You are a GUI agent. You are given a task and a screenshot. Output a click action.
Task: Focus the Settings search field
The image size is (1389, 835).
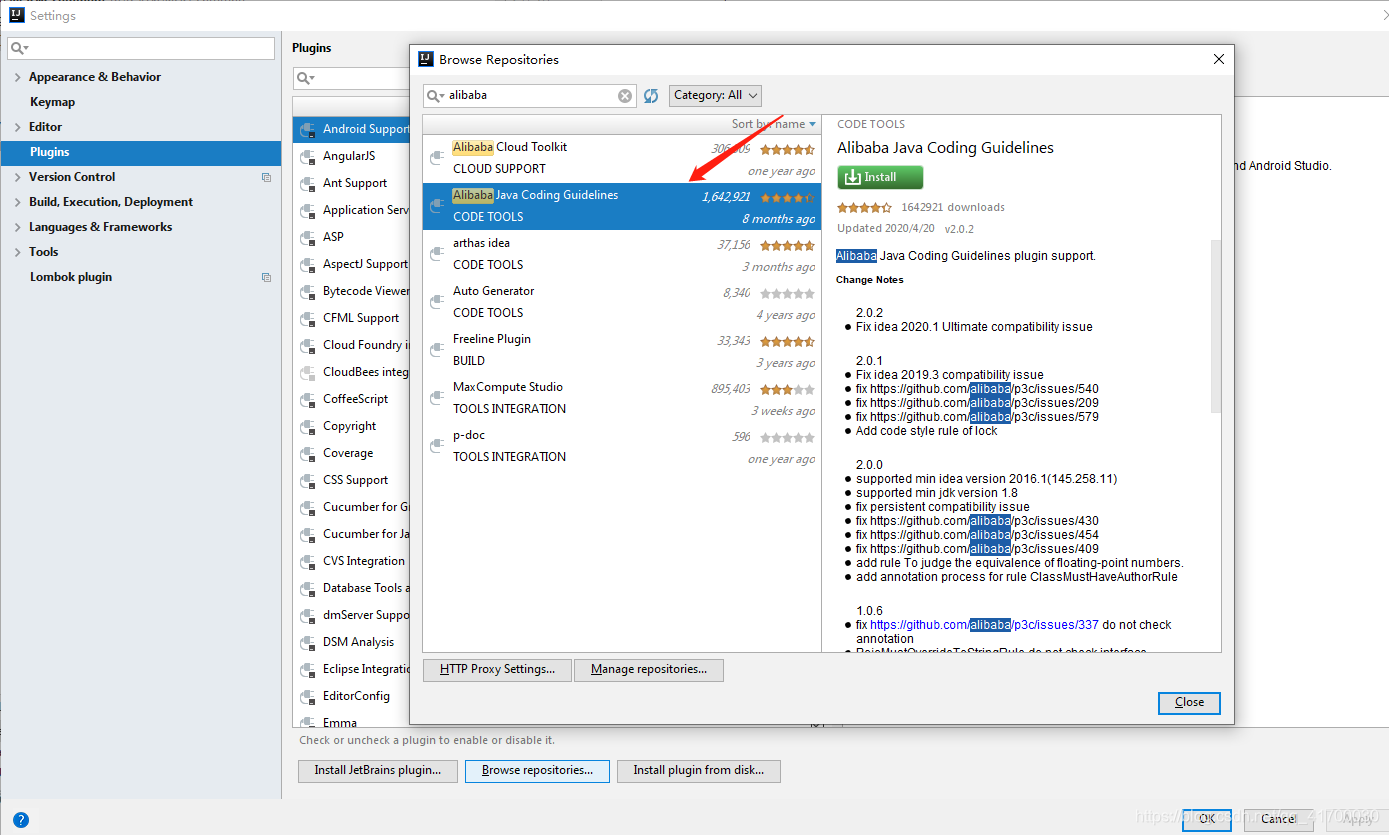tap(141, 48)
